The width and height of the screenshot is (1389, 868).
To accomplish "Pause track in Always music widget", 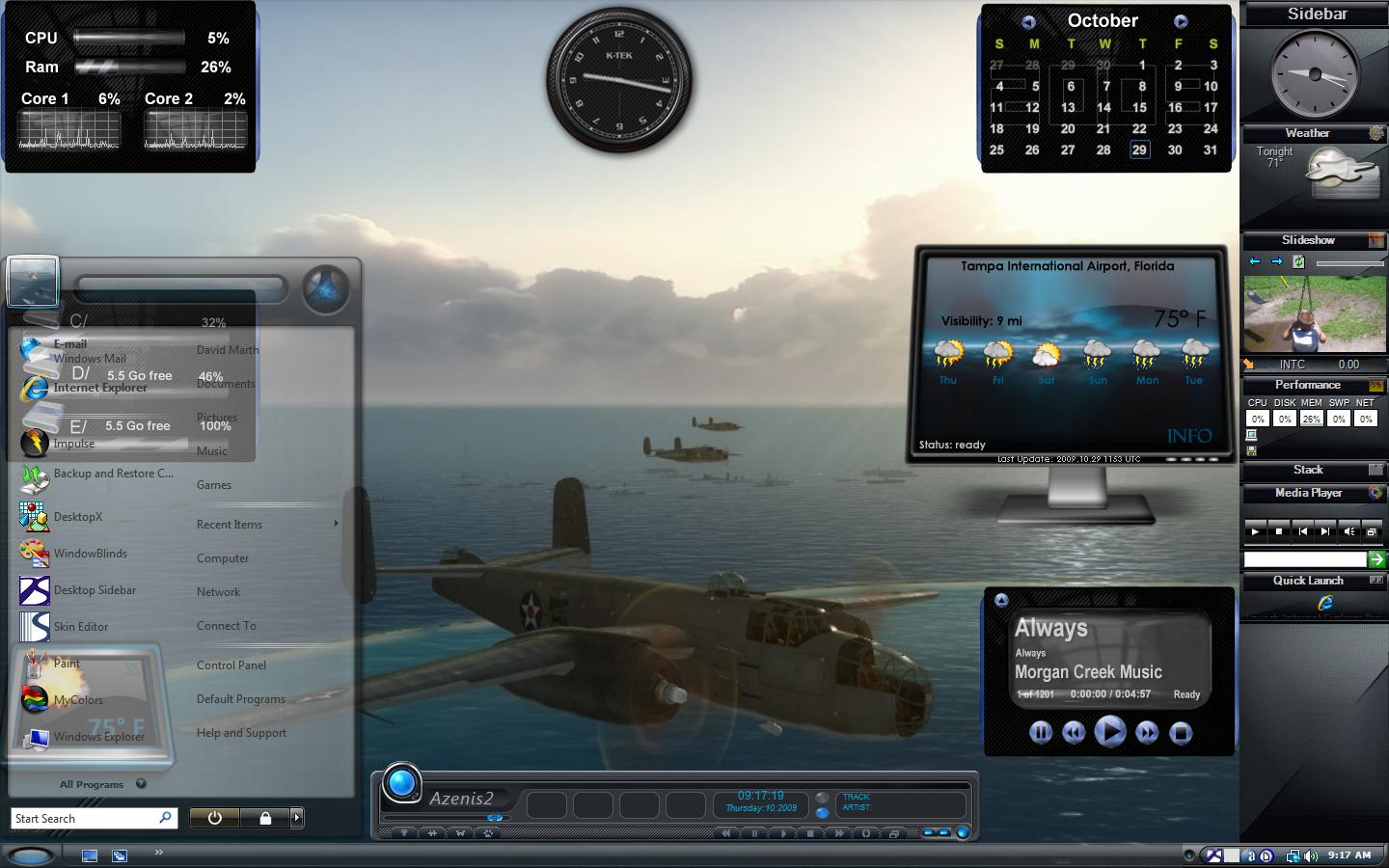I will pos(1040,733).
